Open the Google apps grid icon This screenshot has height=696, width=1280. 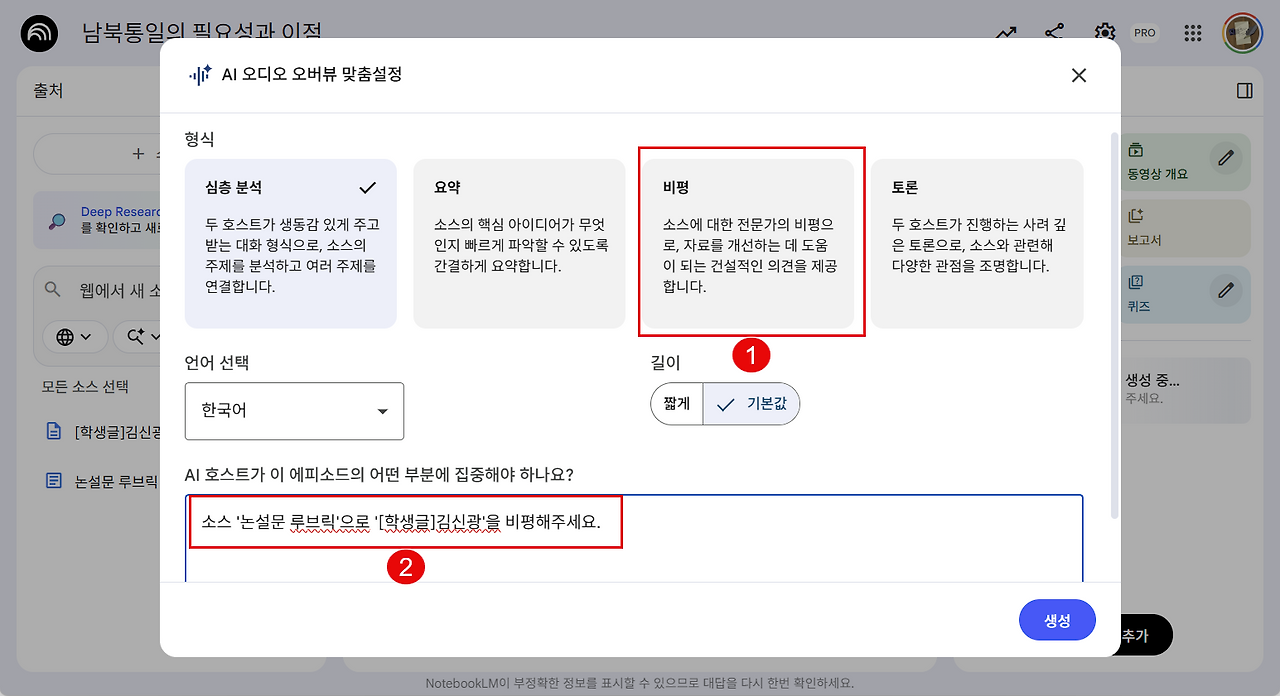click(1193, 33)
